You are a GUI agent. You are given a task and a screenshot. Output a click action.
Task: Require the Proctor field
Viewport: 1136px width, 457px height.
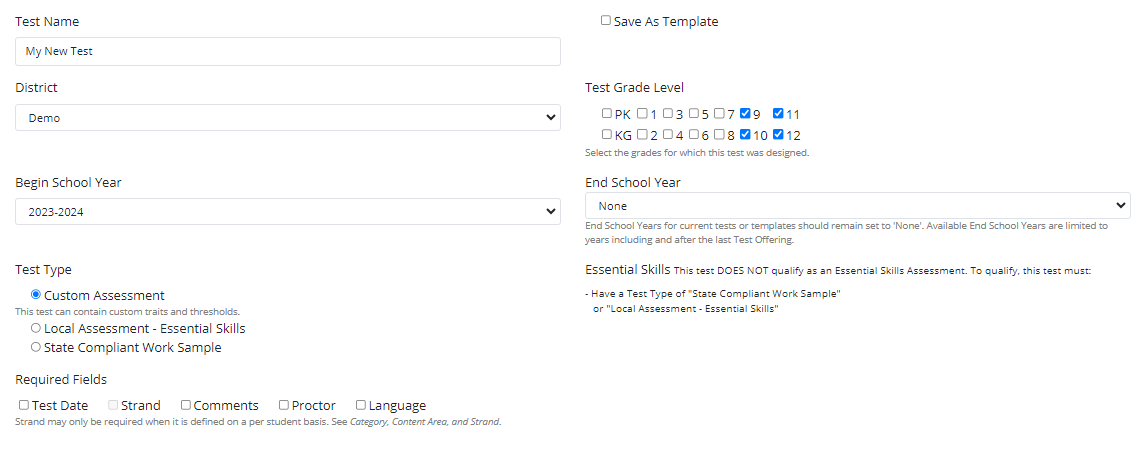tap(284, 405)
